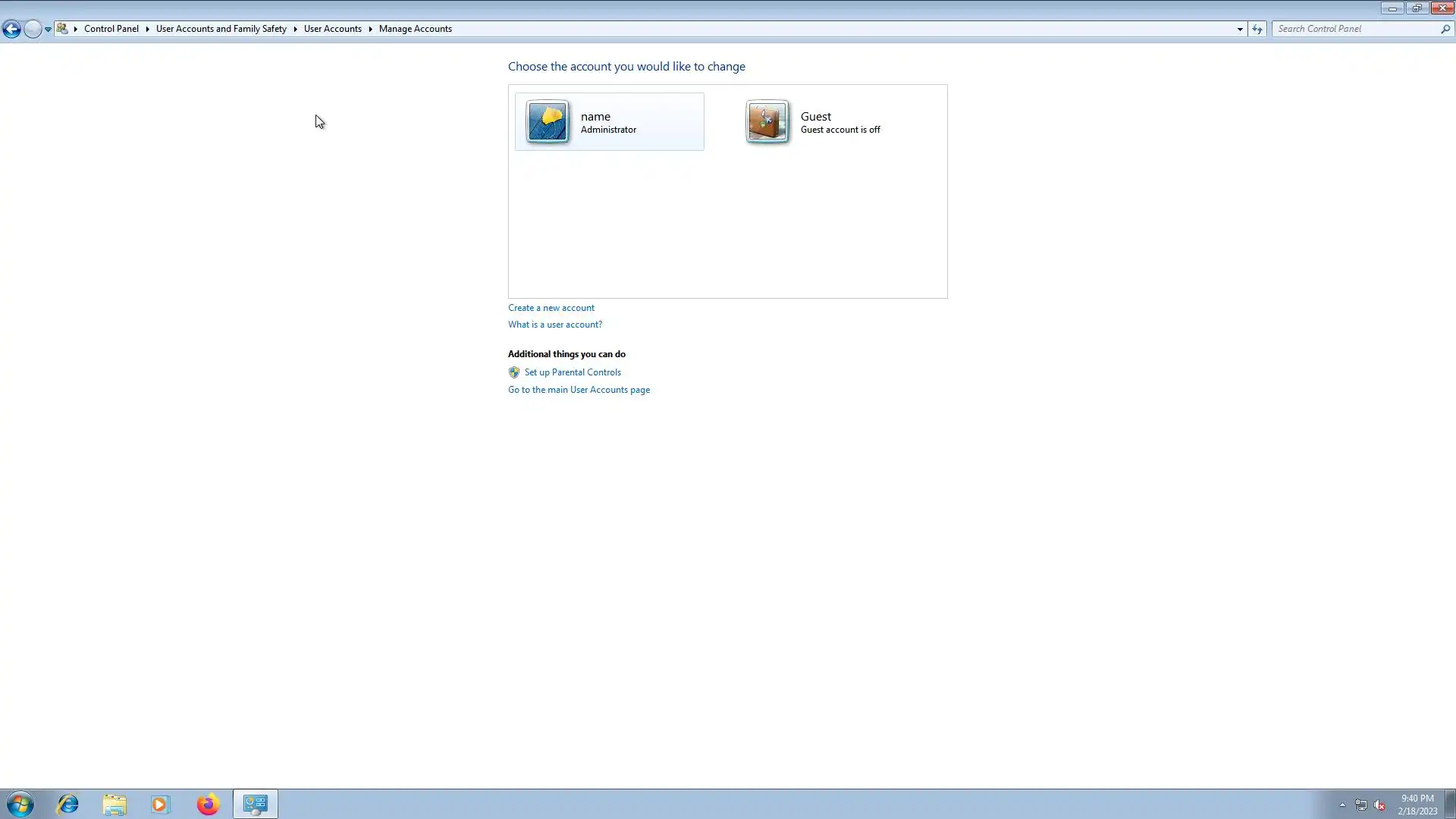Open Firefox from the taskbar
The image size is (1456, 819).
pos(208,804)
